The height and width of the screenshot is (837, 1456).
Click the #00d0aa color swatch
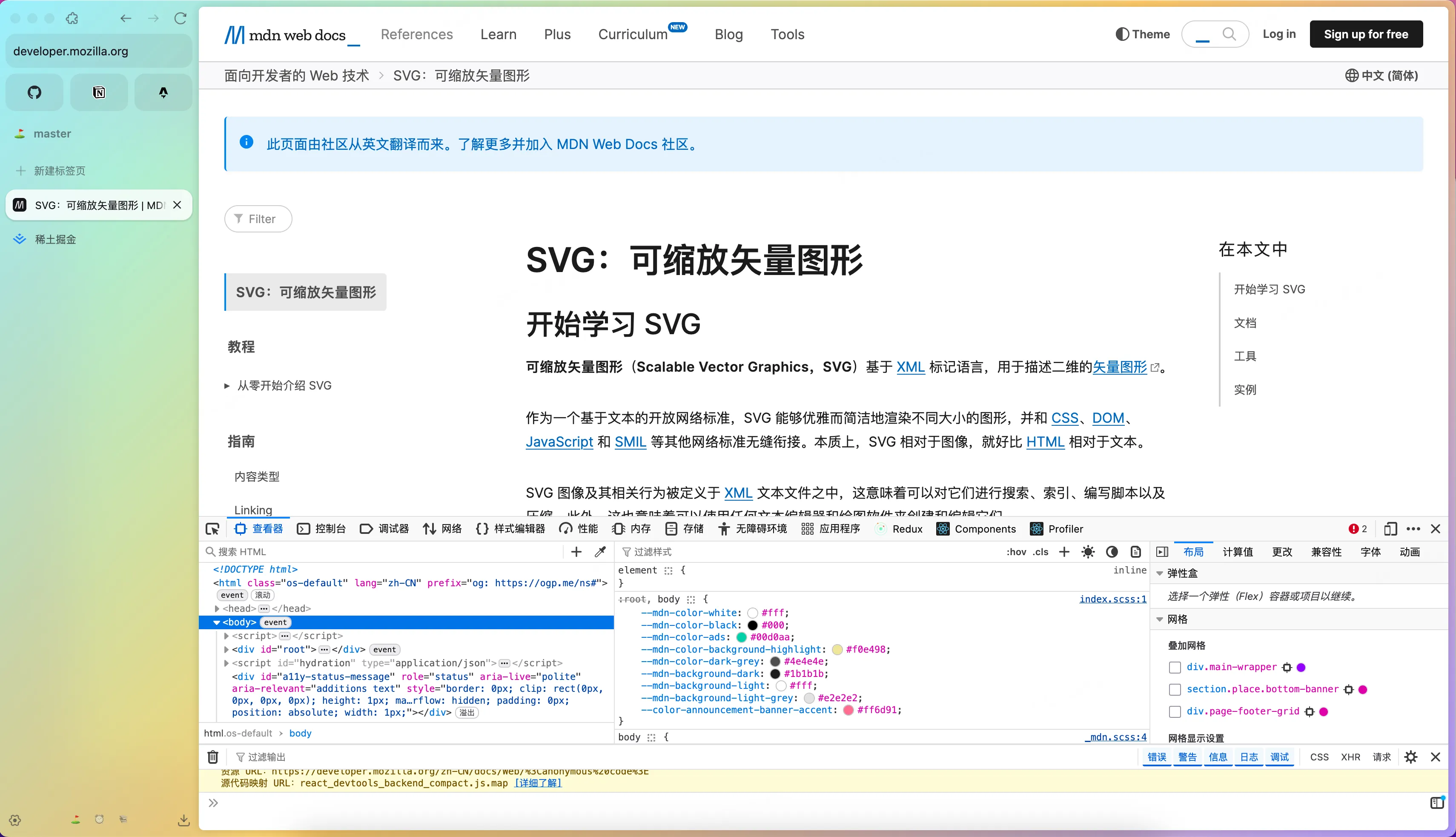pyautogui.click(x=742, y=637)
